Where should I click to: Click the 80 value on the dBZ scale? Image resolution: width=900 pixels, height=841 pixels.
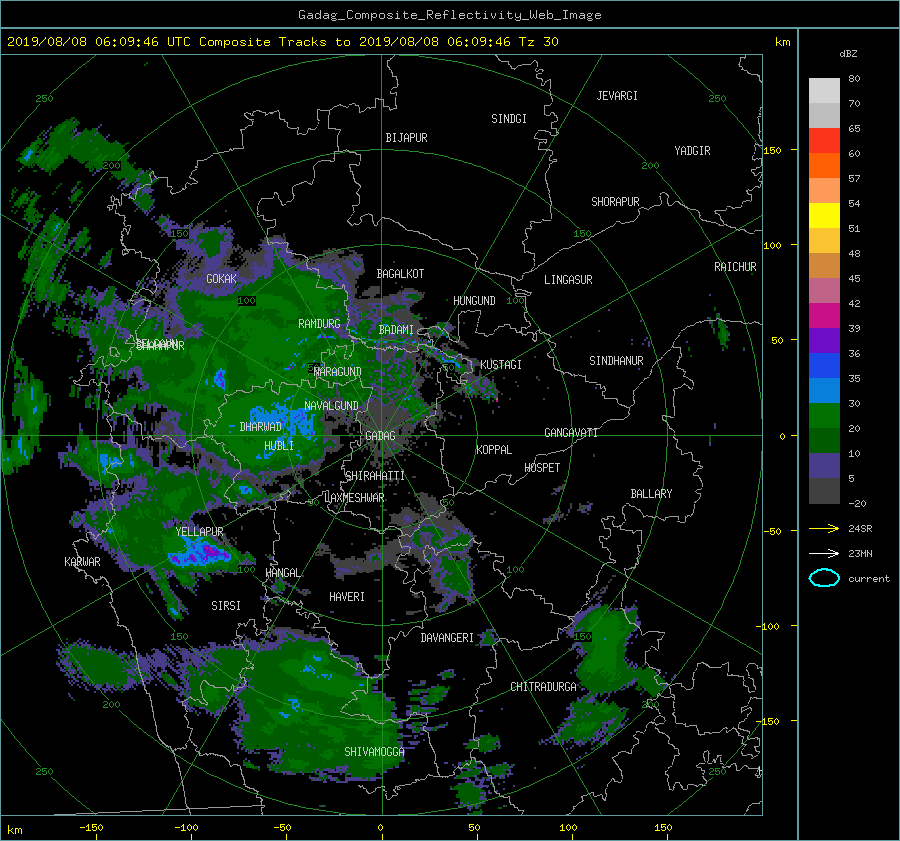pos(854,79)
